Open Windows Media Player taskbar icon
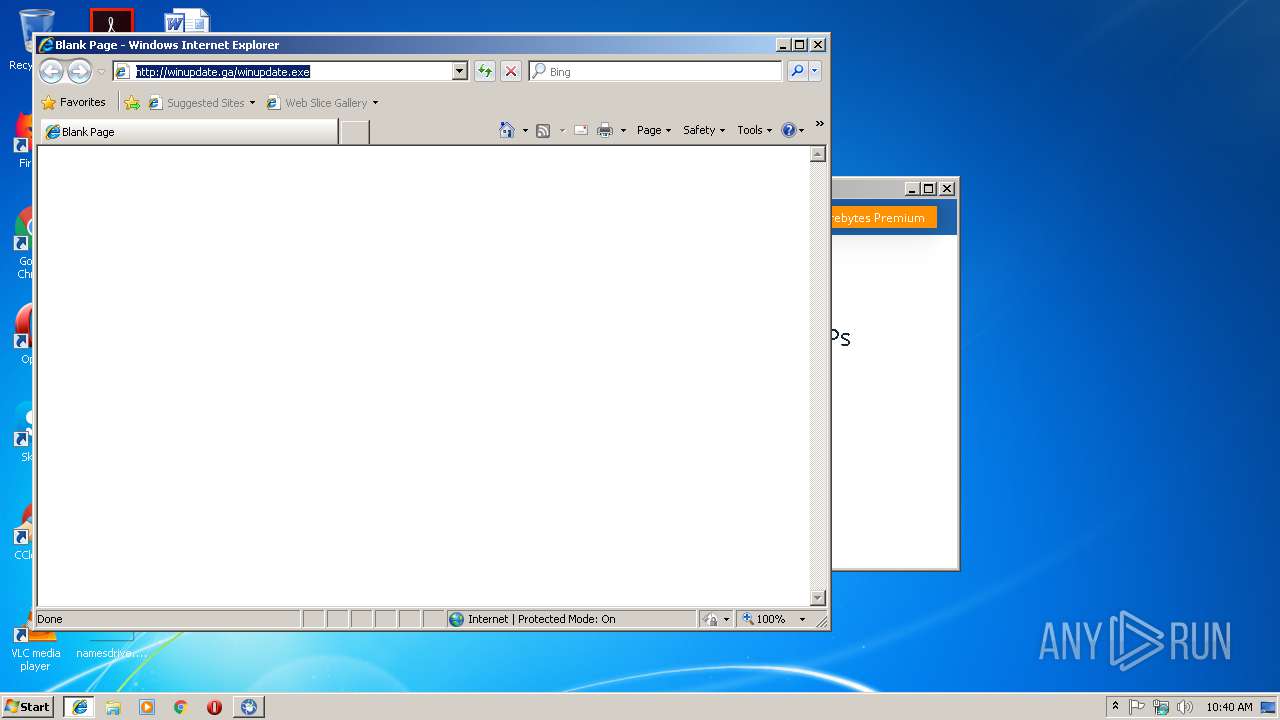The image size is (1280, 720). pos(147,707)
